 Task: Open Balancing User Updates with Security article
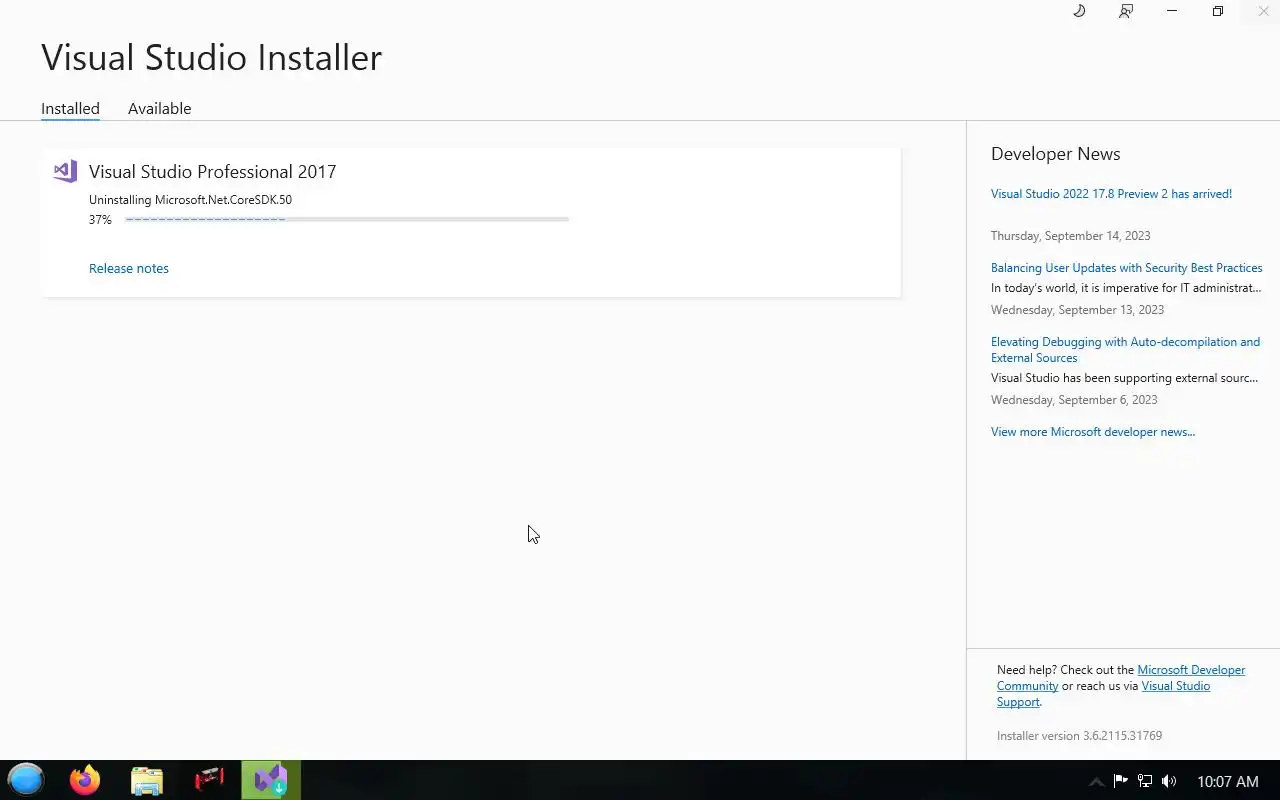point(1126,268)
